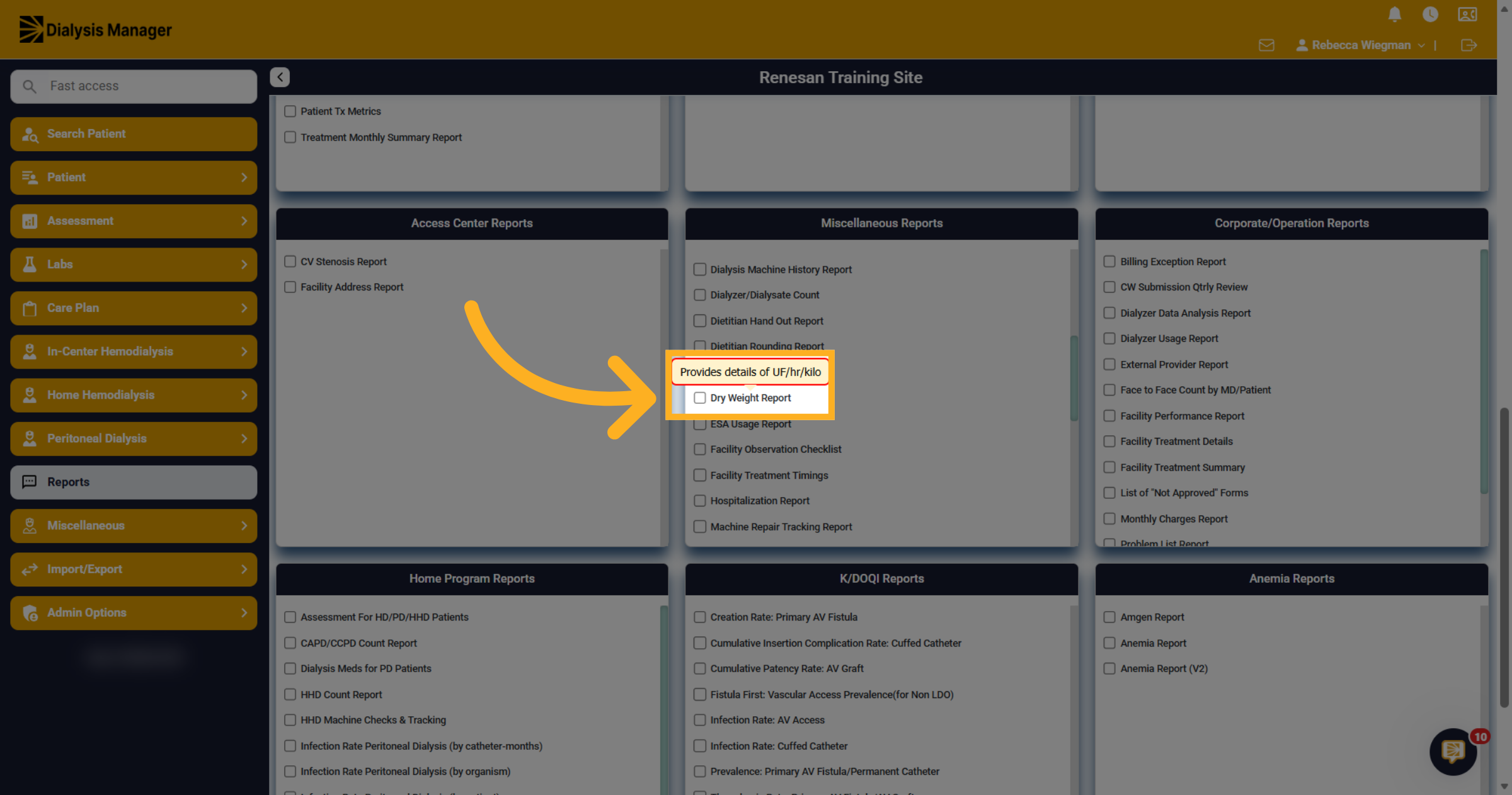1512x795 pixels.
Task: Click the Care Plan clipboard icon
Action: (x=30, y=308)
